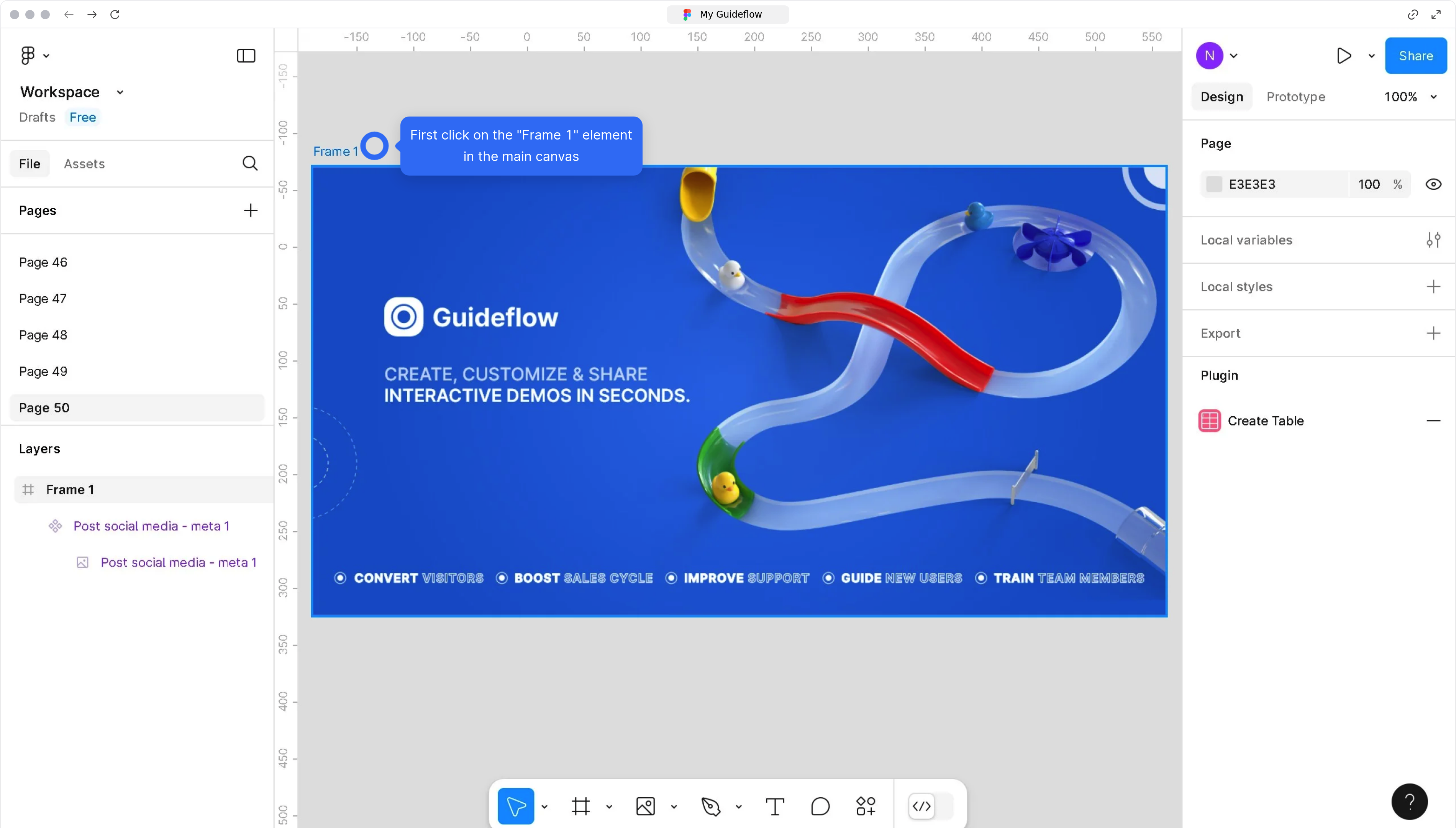This screenshot has width=1456, height=828.
Task: Collapse the left sidebar with the panel icon
Action: click(x=246, y=56)
